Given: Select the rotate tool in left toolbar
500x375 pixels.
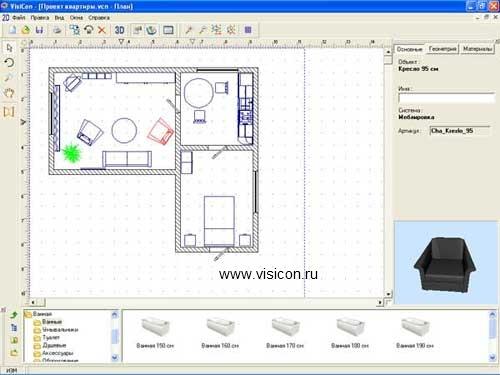Looking at the screenshot, I should coord(9,62).
